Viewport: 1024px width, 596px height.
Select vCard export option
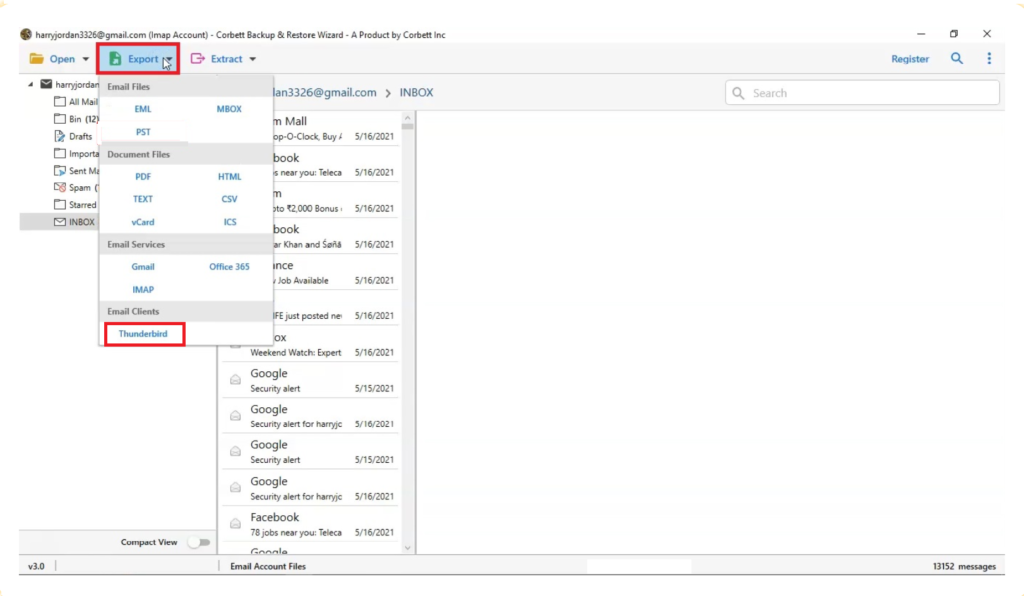tap(143, 222)
